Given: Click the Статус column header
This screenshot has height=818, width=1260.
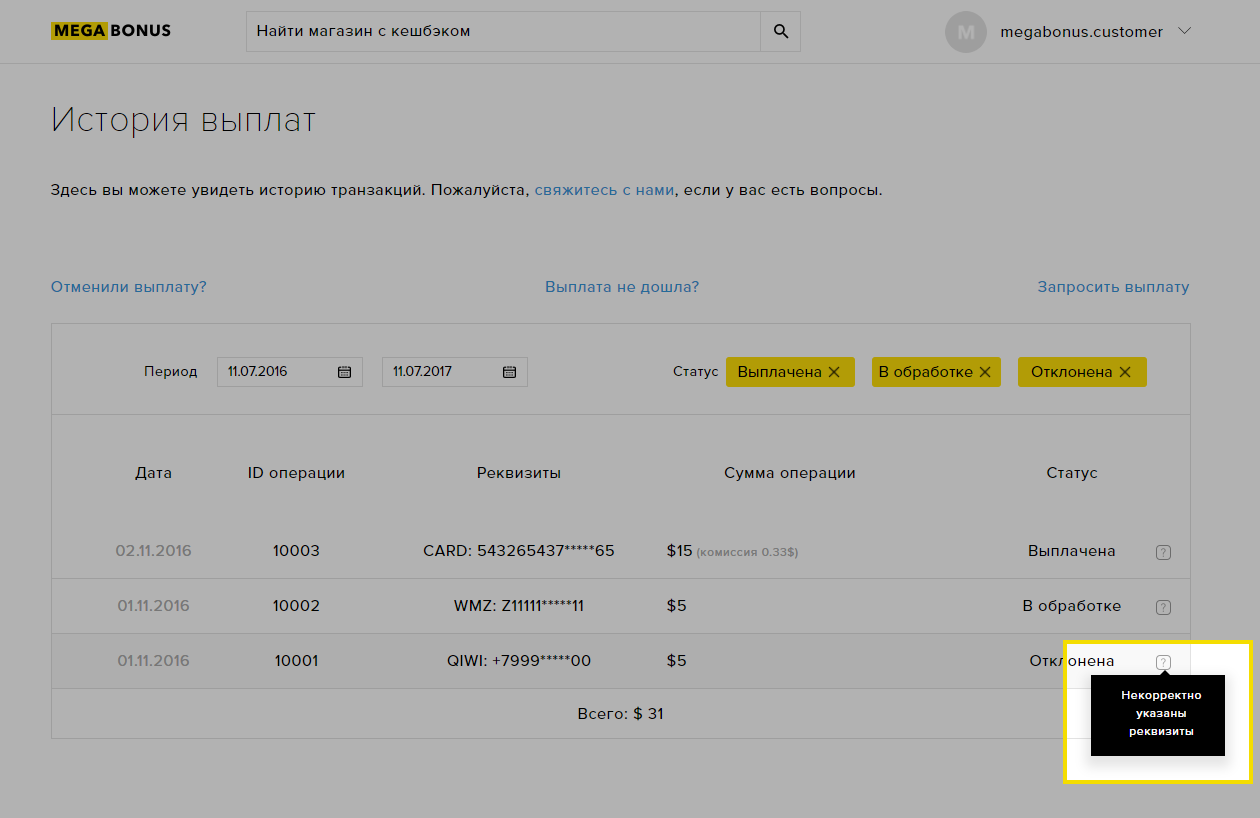Looking at the screenshot, I should (1072, 473).
